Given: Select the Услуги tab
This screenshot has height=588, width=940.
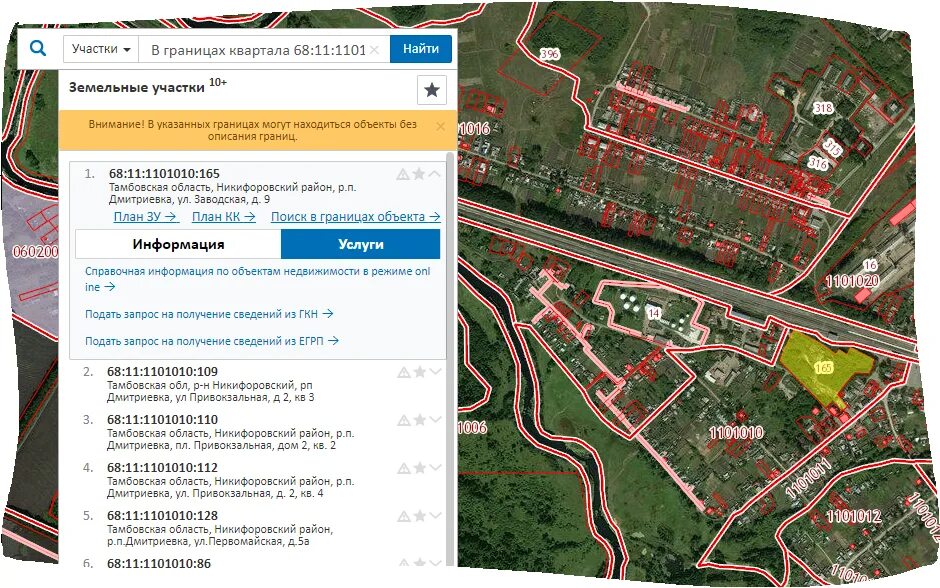Looking at the screenshot, I should (x=359, y=243).
